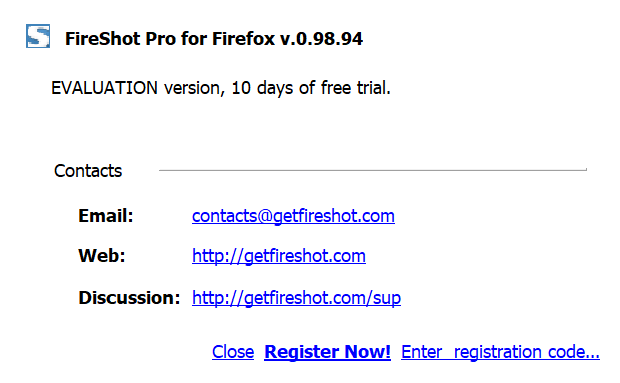Click the word version in the evaluation line

[x=194, y=88]
